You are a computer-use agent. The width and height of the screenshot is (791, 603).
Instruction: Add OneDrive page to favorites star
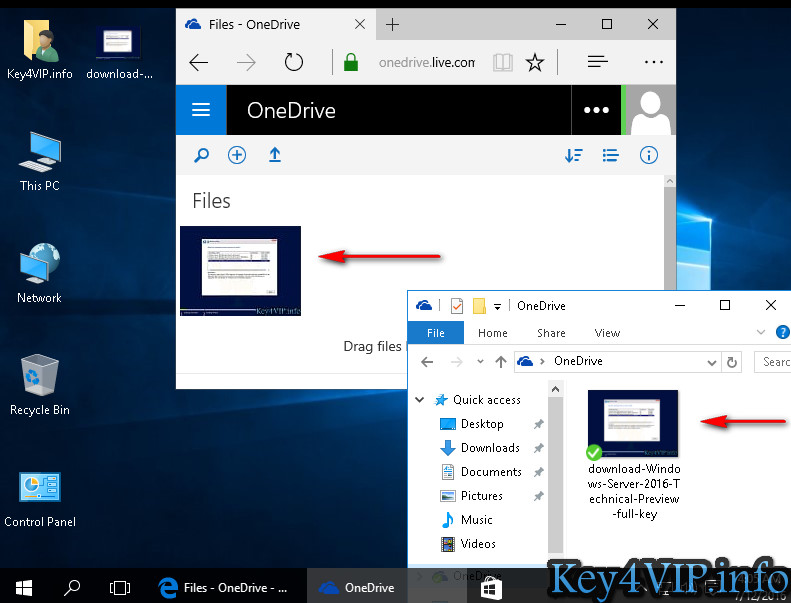(535, 63)
